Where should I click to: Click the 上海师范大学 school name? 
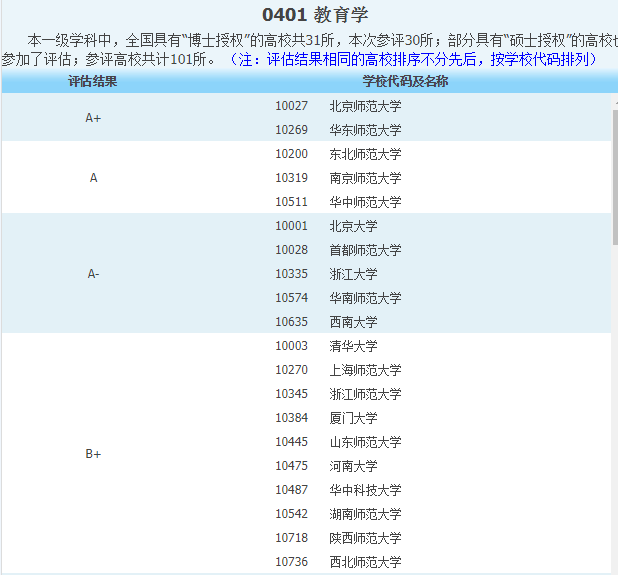pyautogui.click(x=365, y=370)
